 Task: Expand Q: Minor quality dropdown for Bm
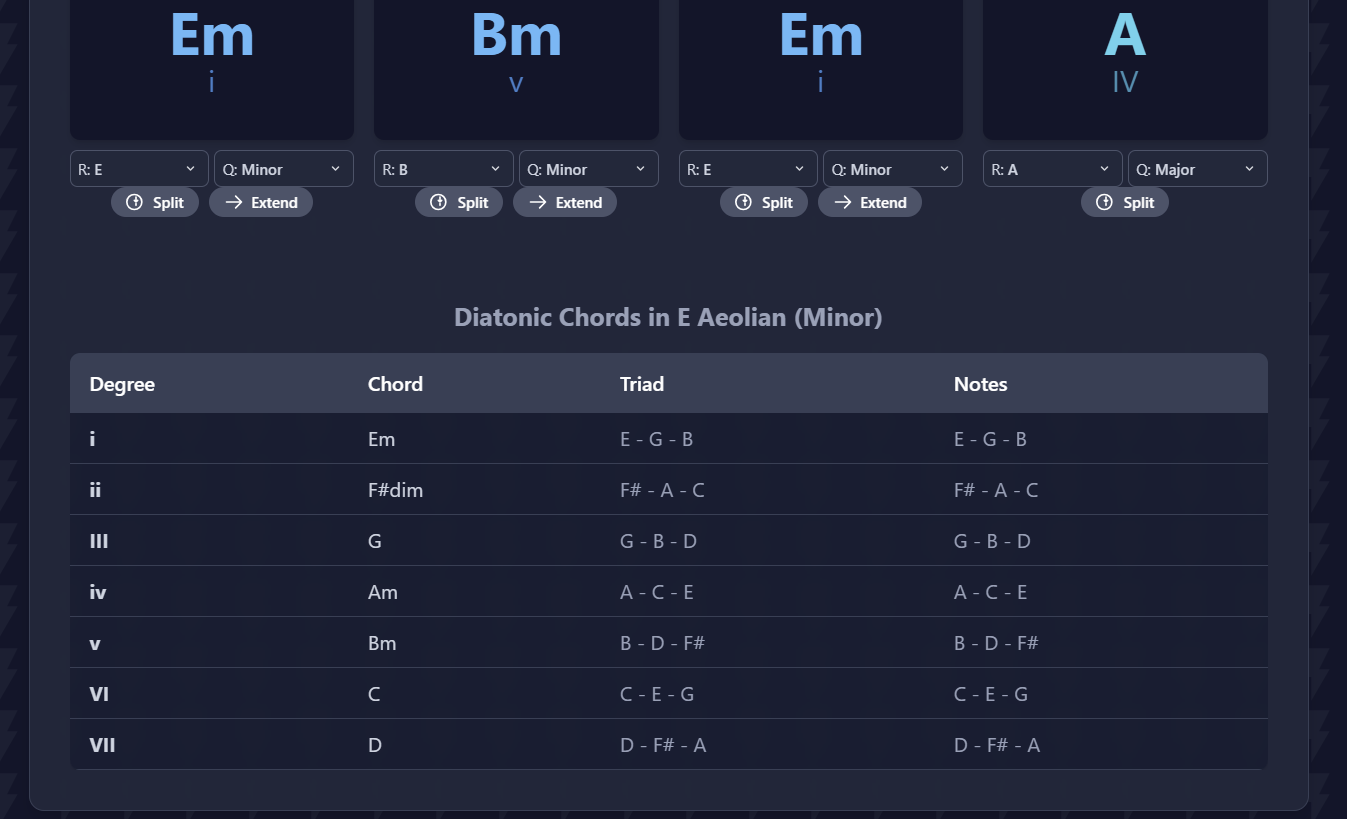pyautogui.click(x=588, y=169)
